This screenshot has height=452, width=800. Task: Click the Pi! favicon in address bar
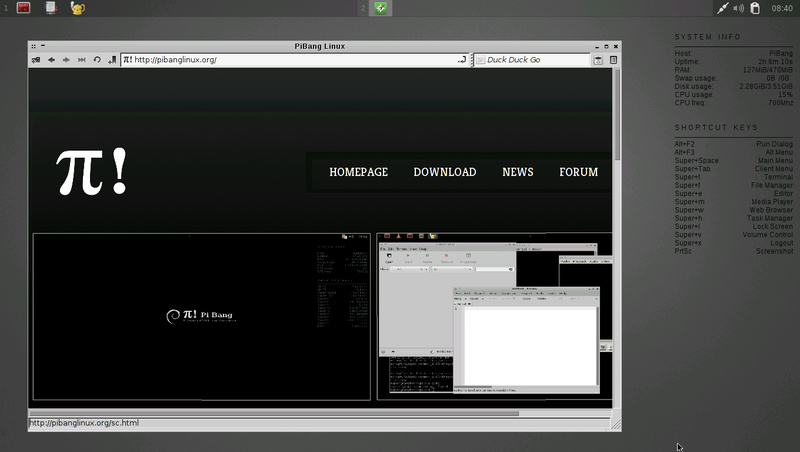click(x=128, y=60)
